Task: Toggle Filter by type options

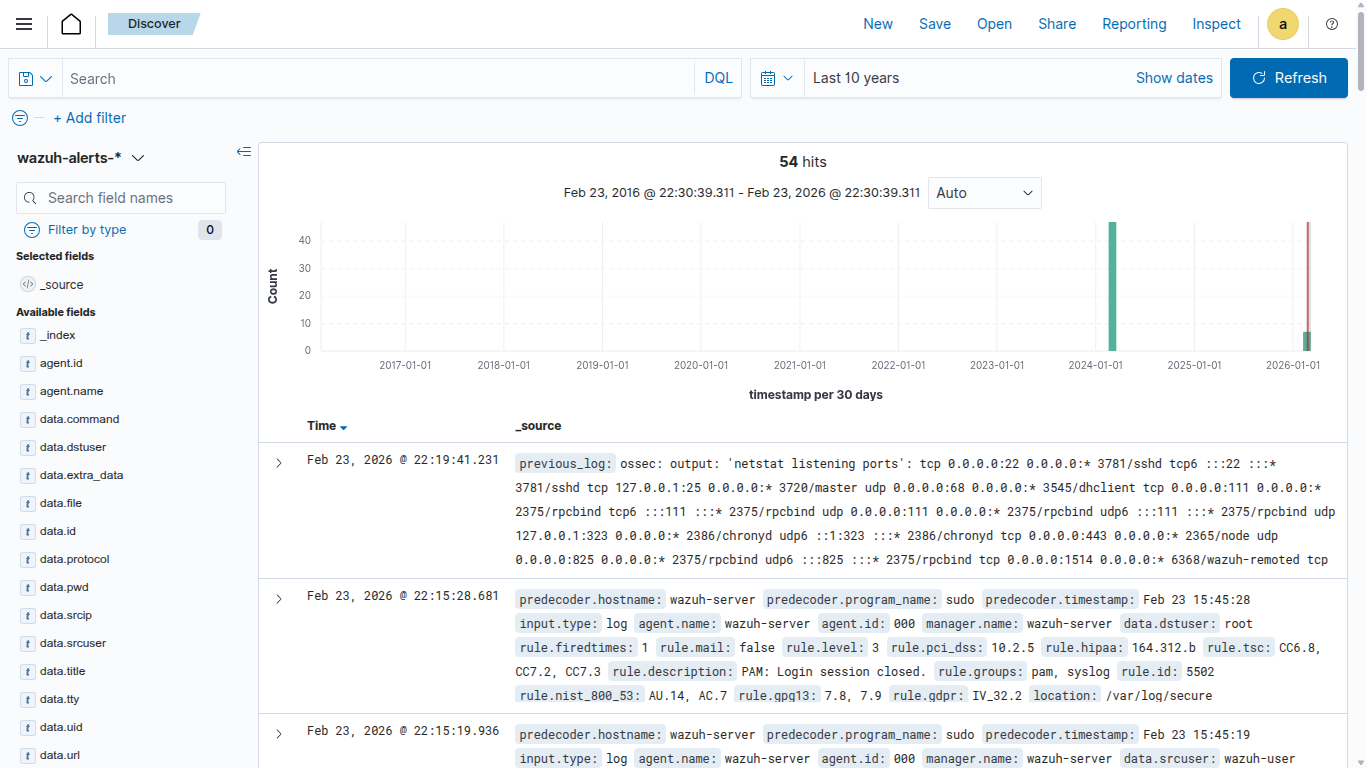Action: tap(87, 230)
